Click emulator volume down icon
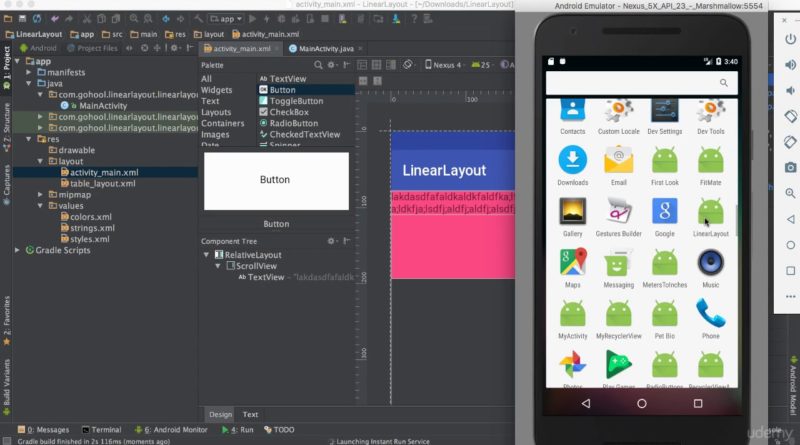Screen dimensions: 800x445 [790, 90]
